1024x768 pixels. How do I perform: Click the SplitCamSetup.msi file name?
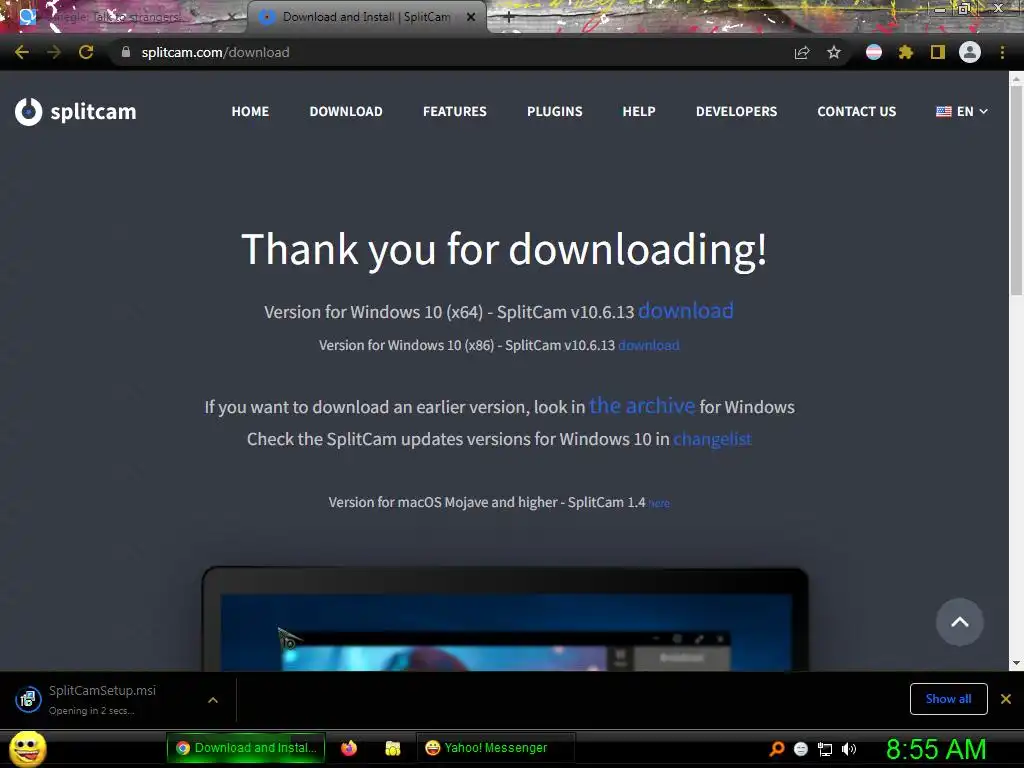pos(103,690)
